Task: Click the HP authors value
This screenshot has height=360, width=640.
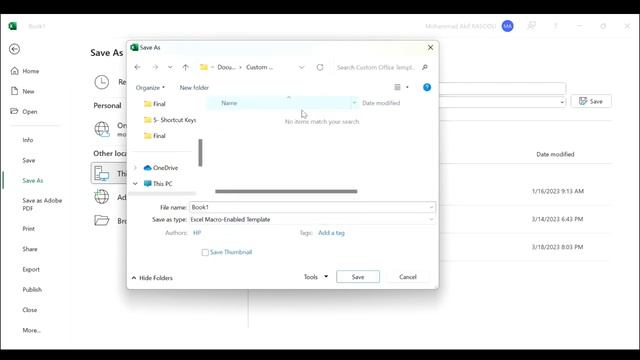Action: coord(197,233)
